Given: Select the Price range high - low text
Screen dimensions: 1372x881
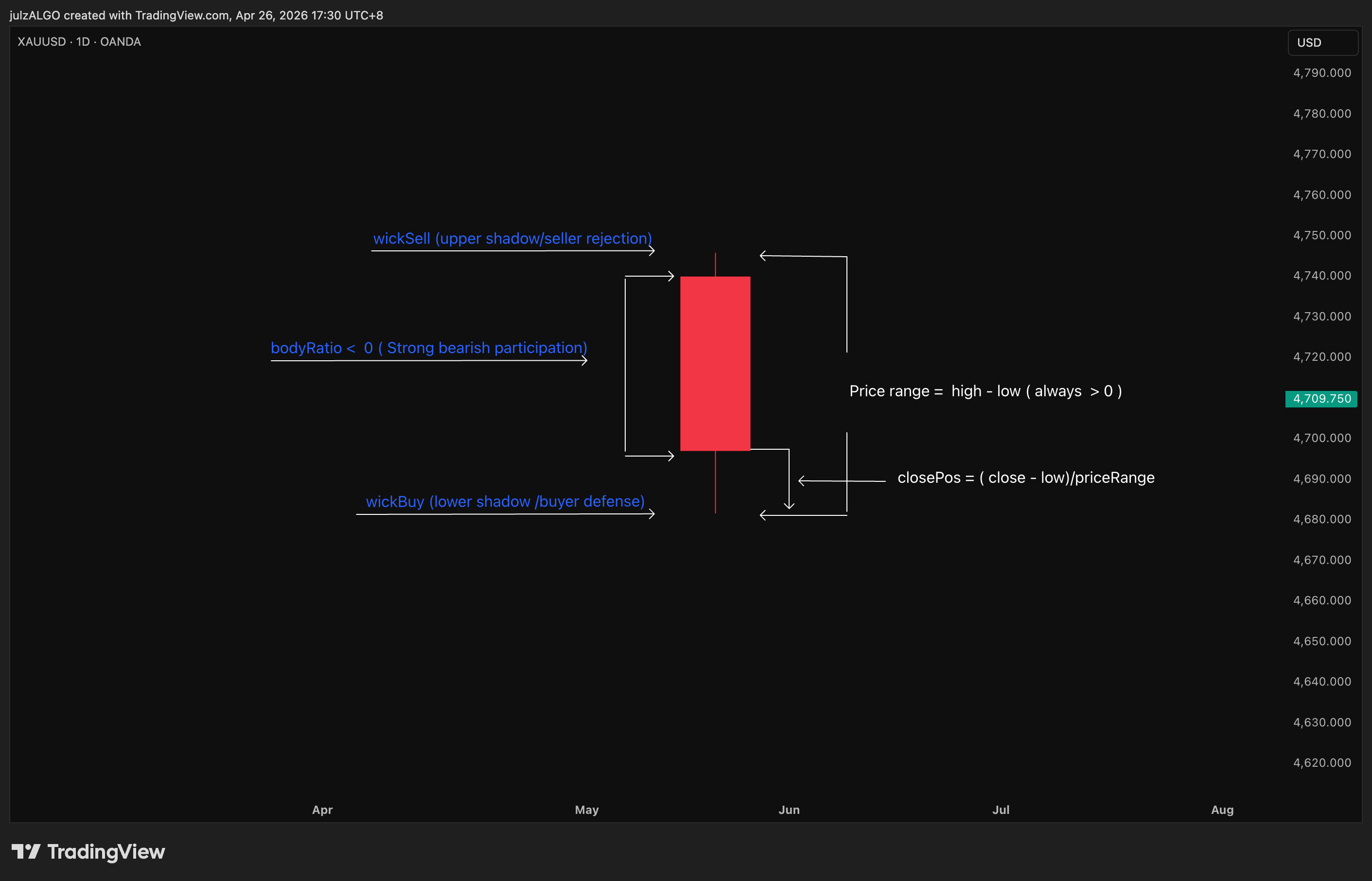Looking at the screenshot, I should [985, 391].
